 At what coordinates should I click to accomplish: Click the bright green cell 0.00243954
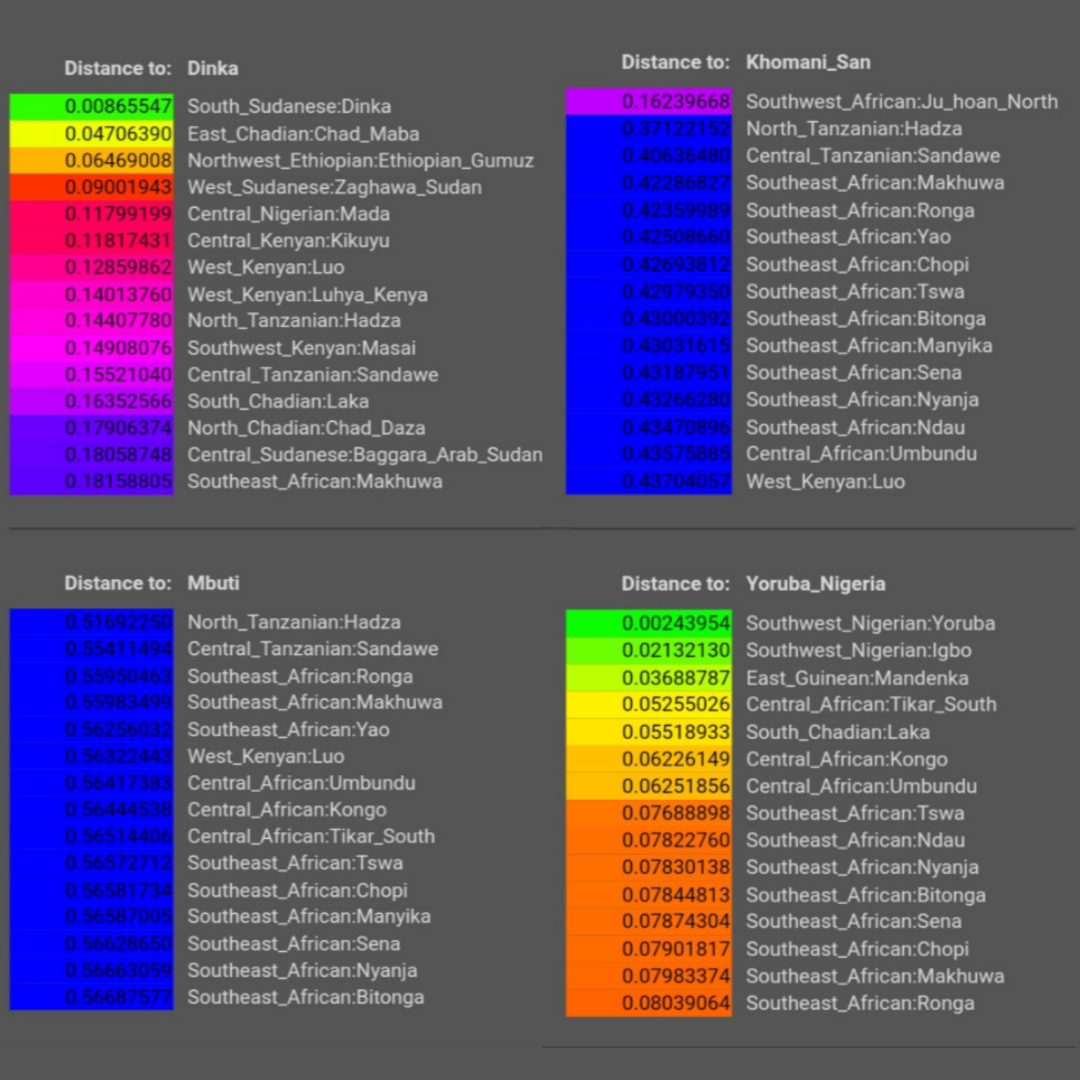(649, 623)
